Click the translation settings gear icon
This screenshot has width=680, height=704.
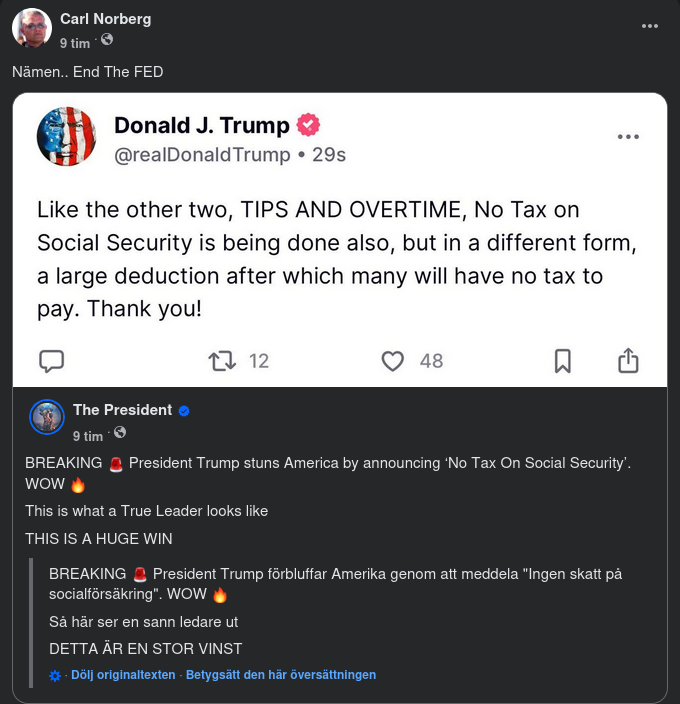pos(55,676)
